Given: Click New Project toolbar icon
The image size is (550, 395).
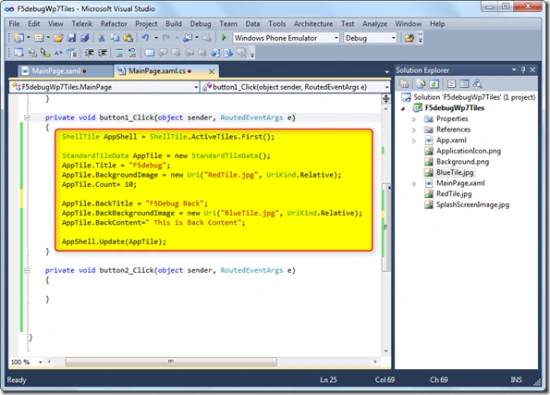Looking at the screenshot, I should 19,38.
